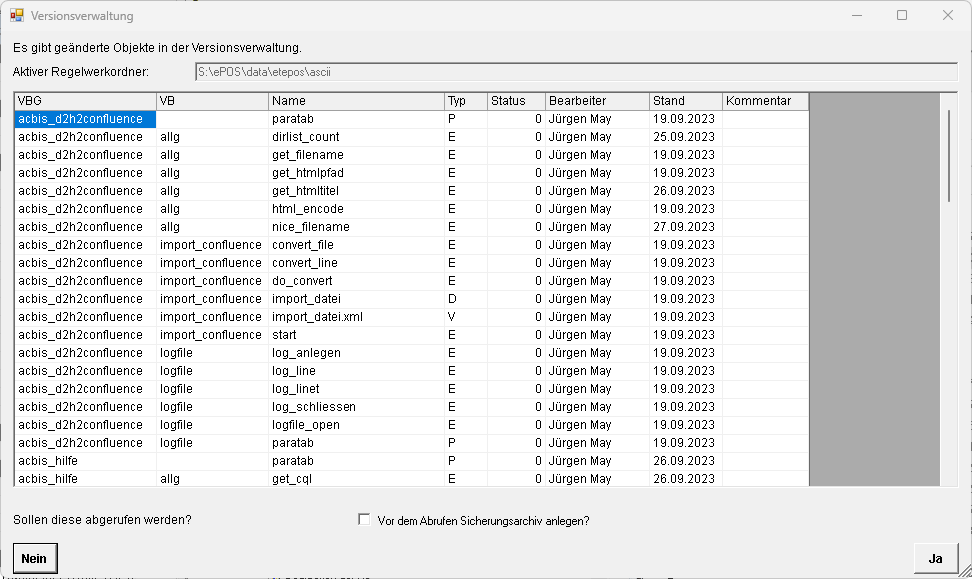Click the Aktiver Regelwerkordner path field
This screenshot has height=579, width=972.
point(575,72)
